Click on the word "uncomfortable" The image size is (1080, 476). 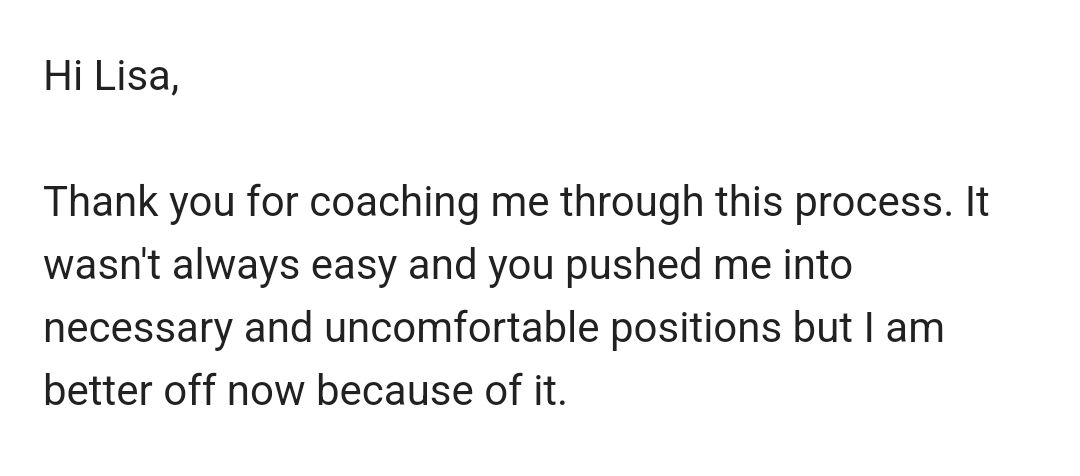pos(461,328)
